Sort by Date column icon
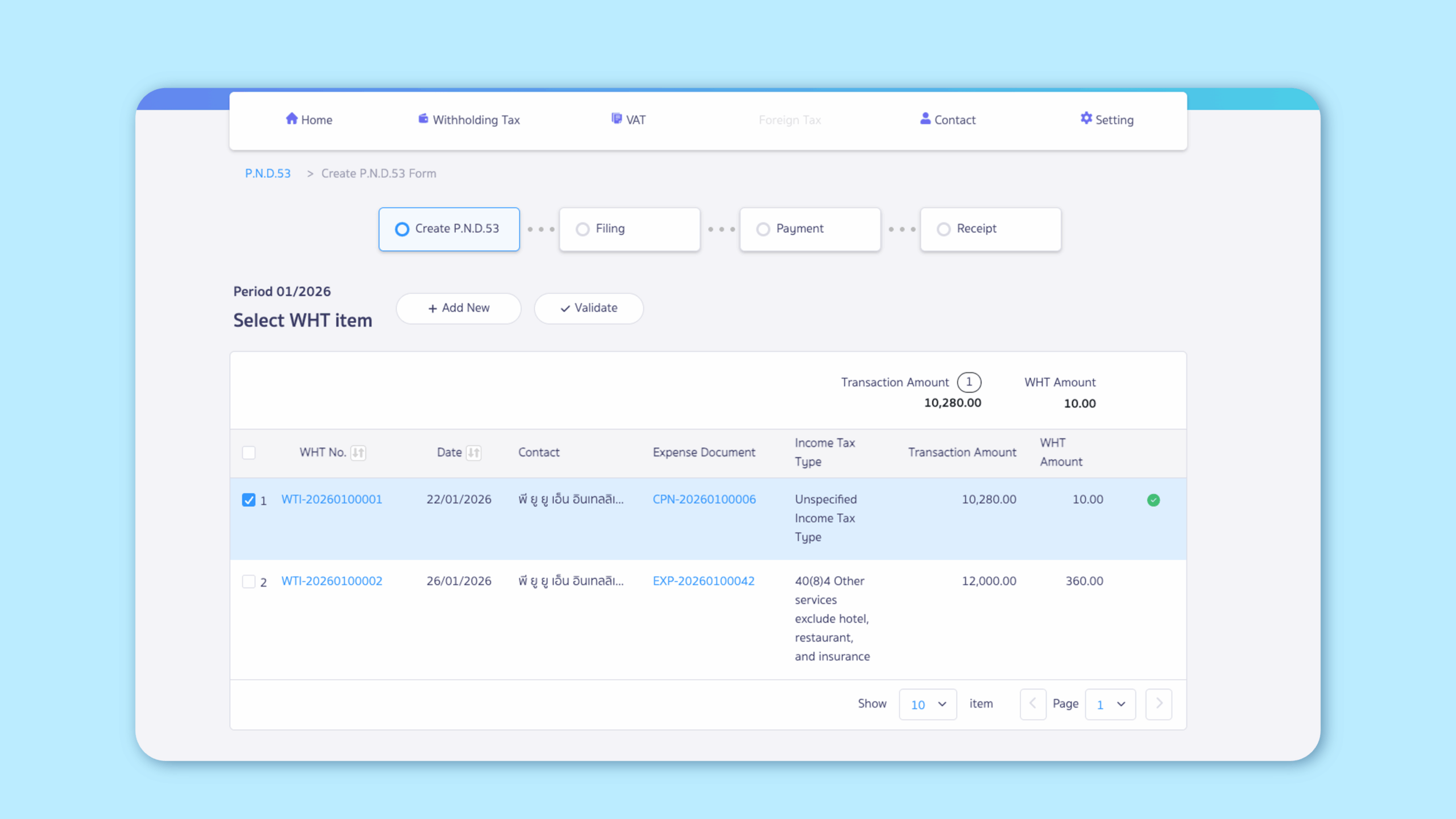The height and width of the screenshot is (819, 1456). click(474, 453)
